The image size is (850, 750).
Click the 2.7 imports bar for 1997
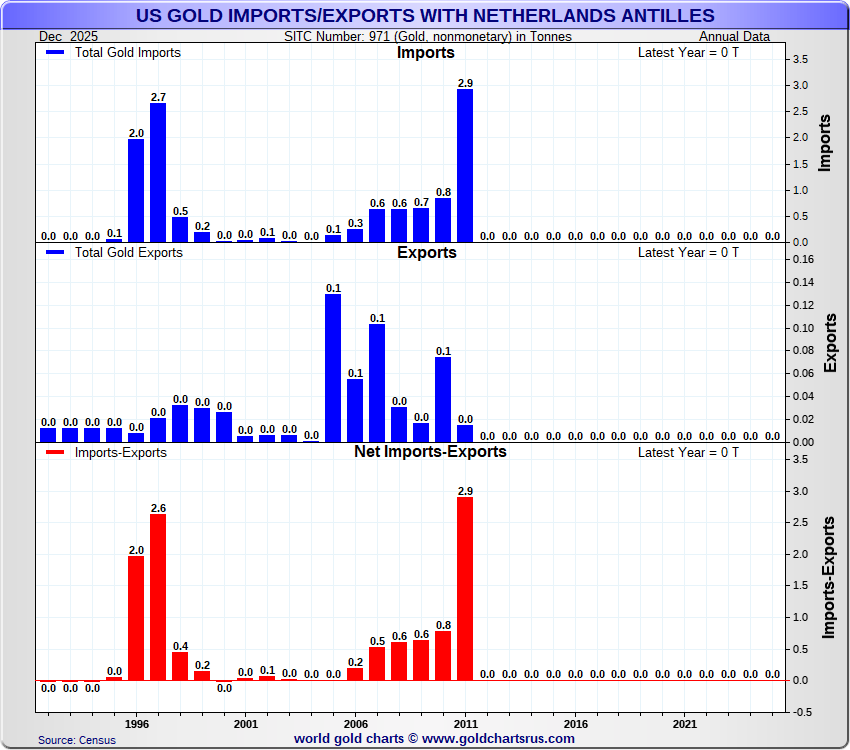(x=158, y=172)
